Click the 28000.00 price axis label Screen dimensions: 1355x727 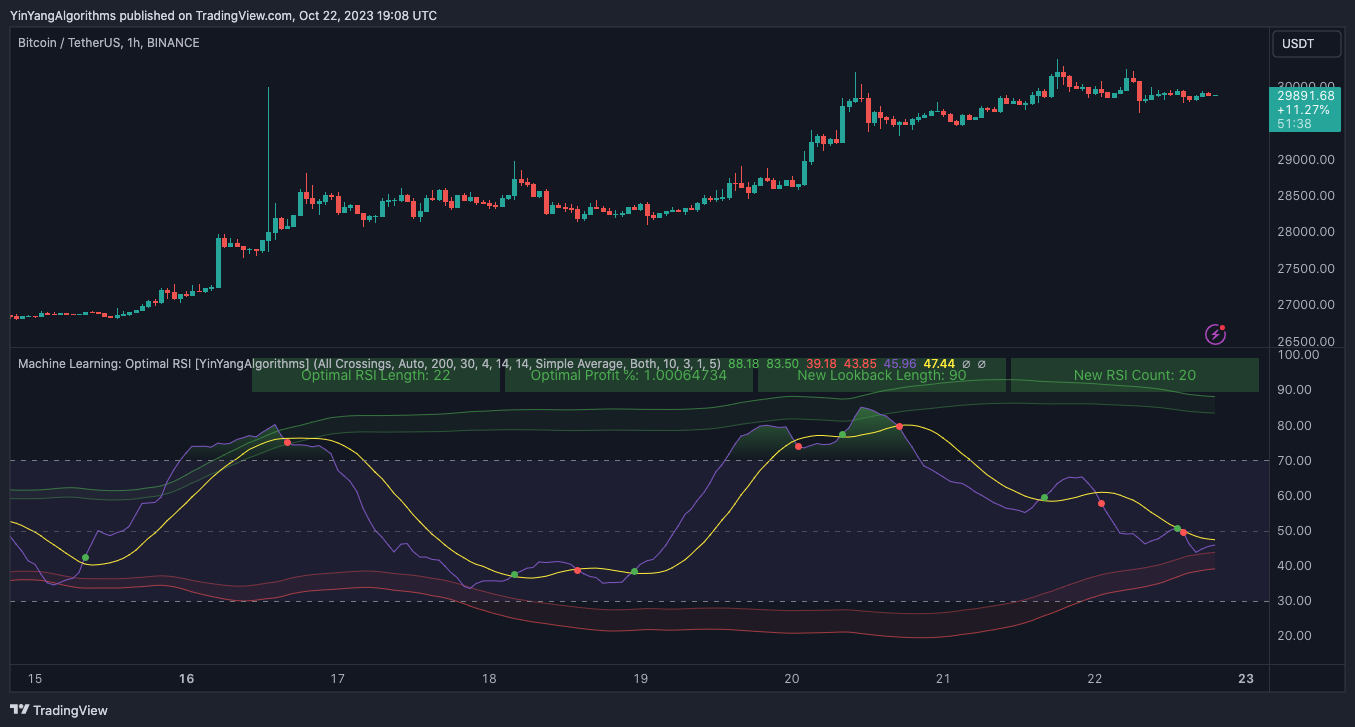point(1306,232)
